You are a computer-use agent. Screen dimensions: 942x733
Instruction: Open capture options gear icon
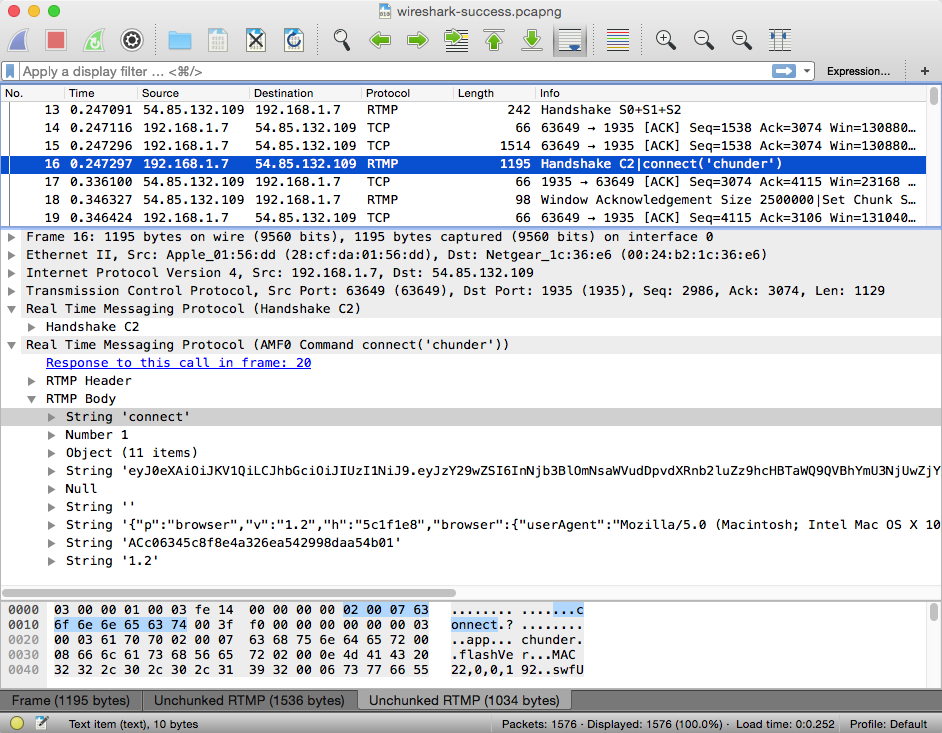point(132,40)
